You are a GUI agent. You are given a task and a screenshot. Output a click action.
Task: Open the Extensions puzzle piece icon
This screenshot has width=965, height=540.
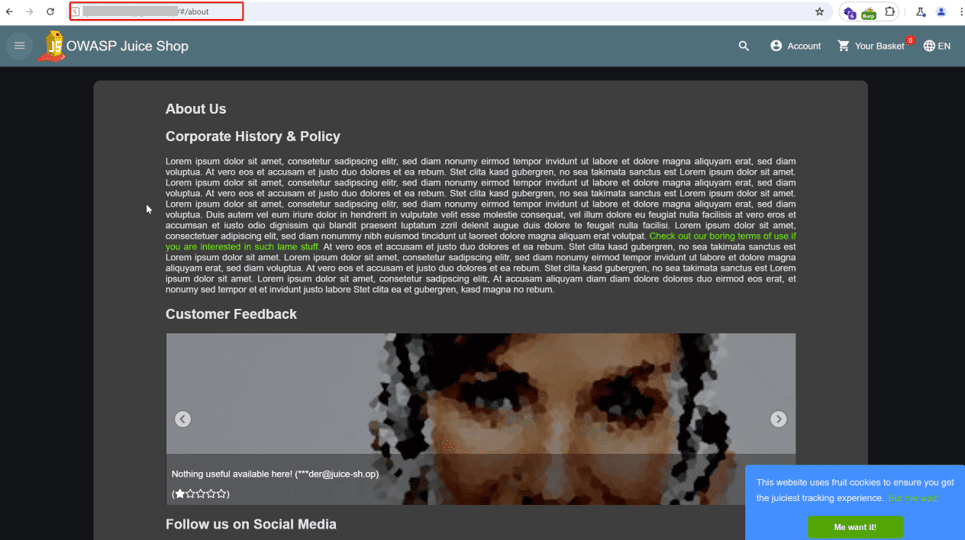point(889,12)
